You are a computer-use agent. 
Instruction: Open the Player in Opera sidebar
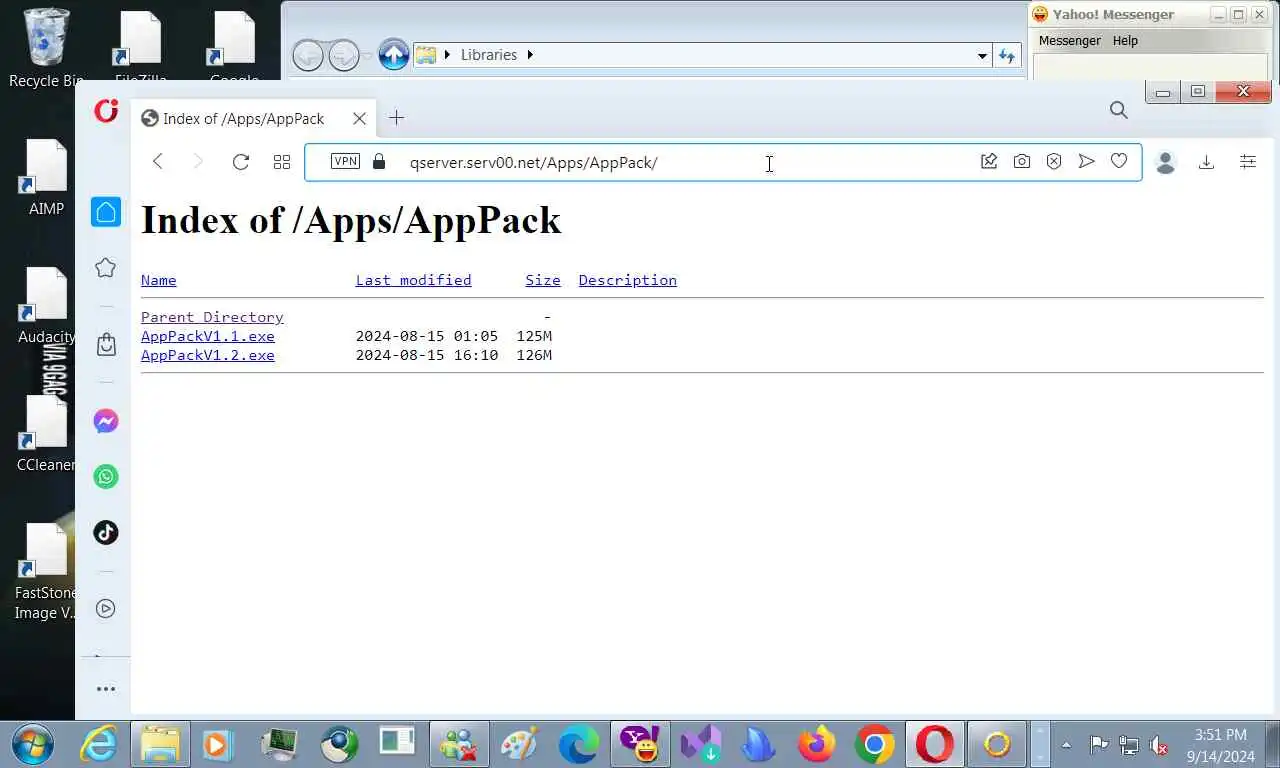point(106,608)
